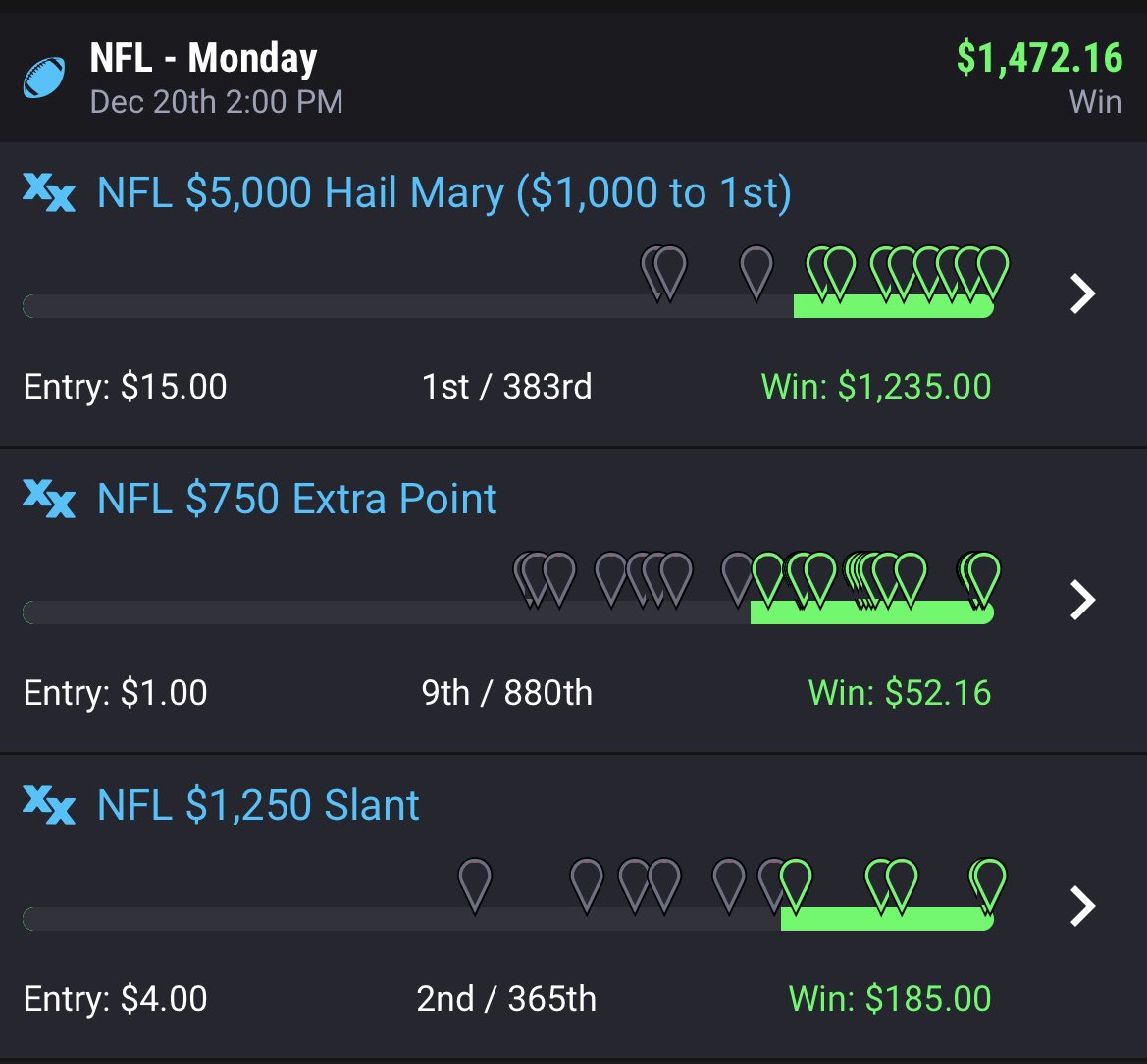Select the rightmost green pin in Extra Point
Viewport: 1147px width, 1064px height.
[x=983, y=579]
